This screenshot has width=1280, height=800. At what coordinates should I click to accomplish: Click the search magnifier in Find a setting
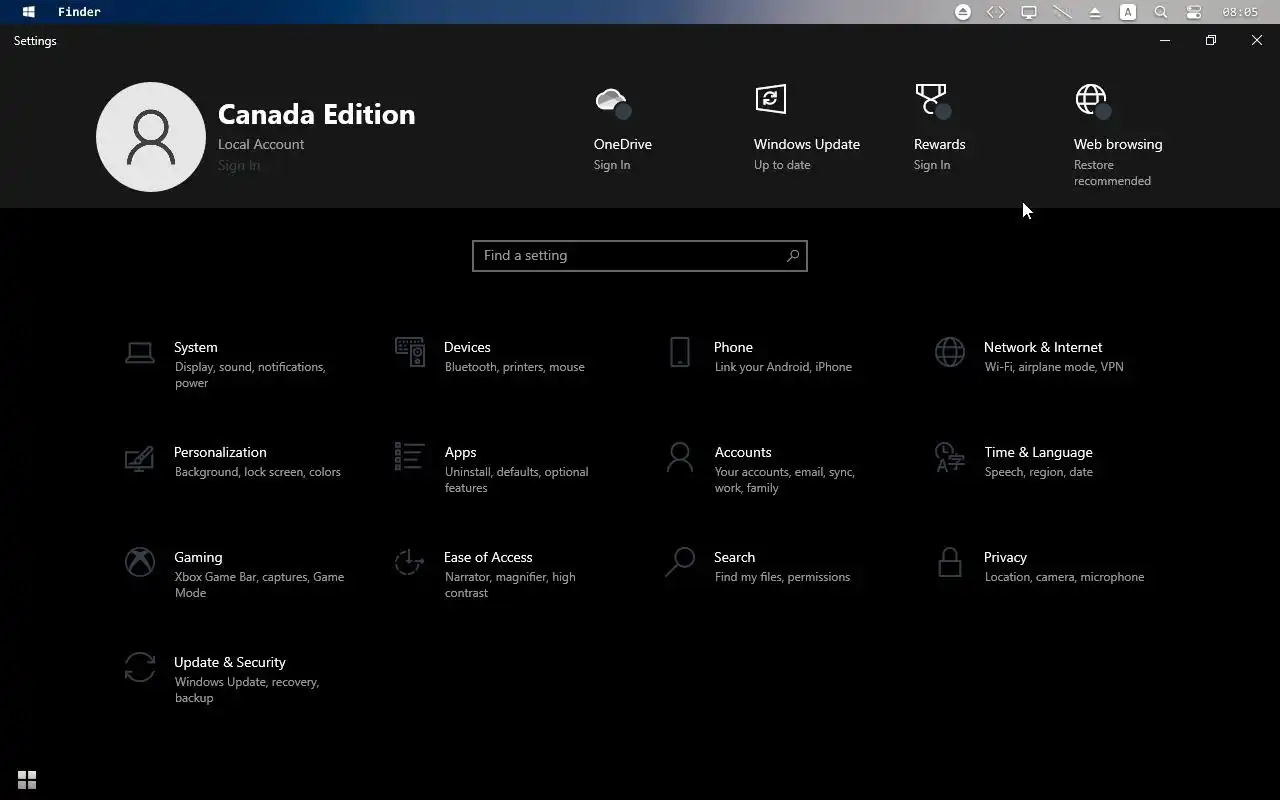pyautogui.click(x=793, y=256)
